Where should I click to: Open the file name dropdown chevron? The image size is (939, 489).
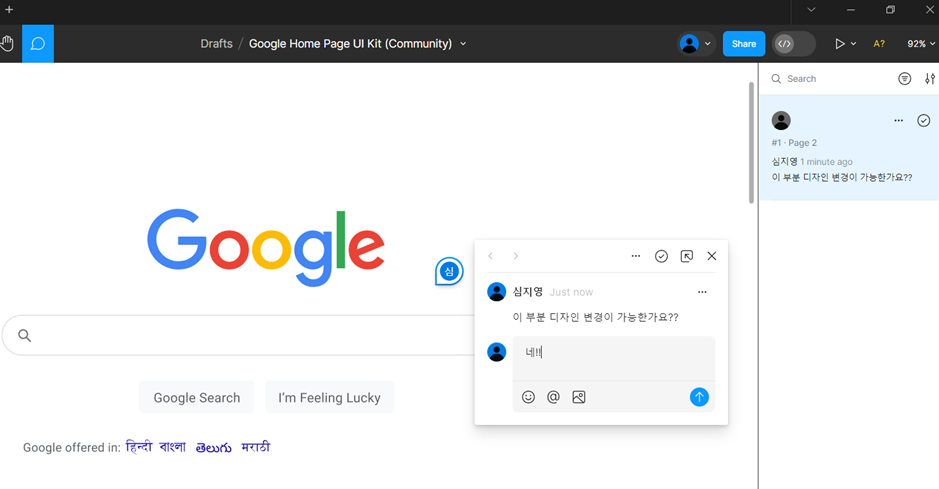[463, 44]
